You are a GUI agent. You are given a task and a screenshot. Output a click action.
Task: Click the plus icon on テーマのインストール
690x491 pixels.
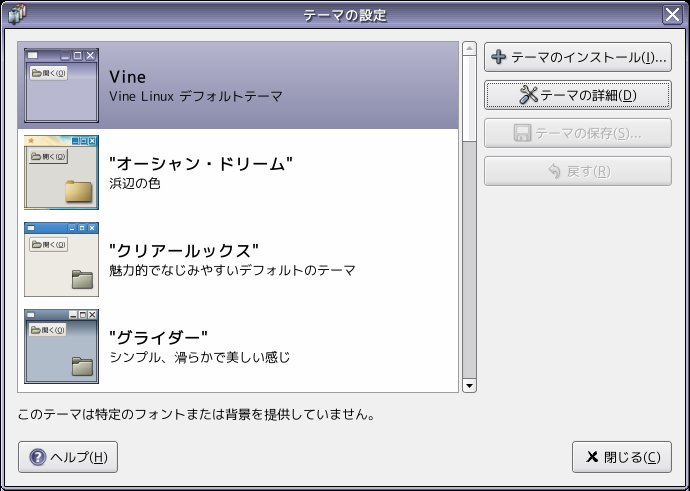point(499,57)
